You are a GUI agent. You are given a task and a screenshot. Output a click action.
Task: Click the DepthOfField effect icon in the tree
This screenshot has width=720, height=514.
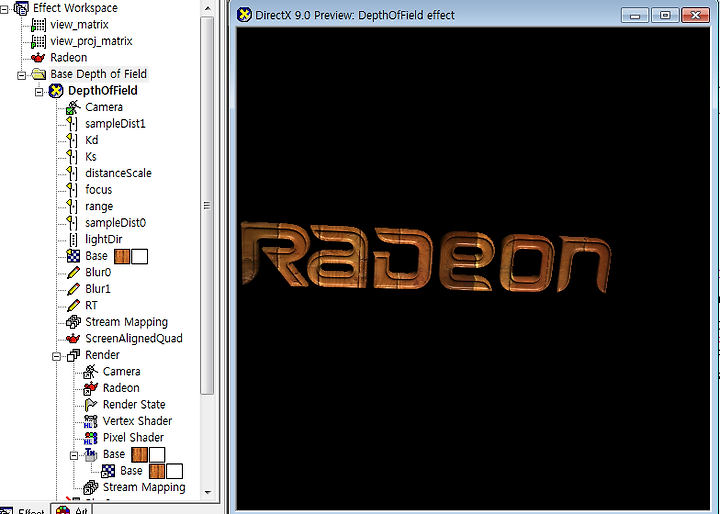point(56,90)
